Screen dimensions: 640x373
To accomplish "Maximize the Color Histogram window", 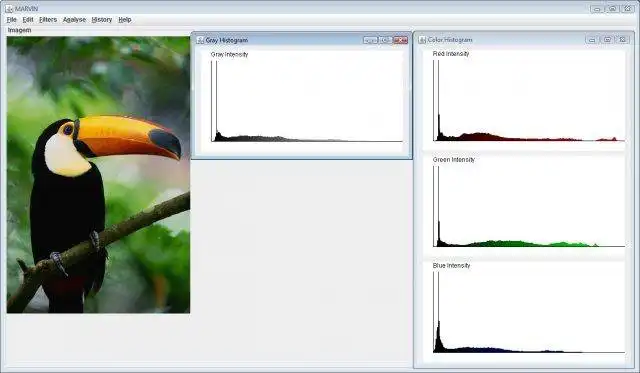I will pos(607,40).
